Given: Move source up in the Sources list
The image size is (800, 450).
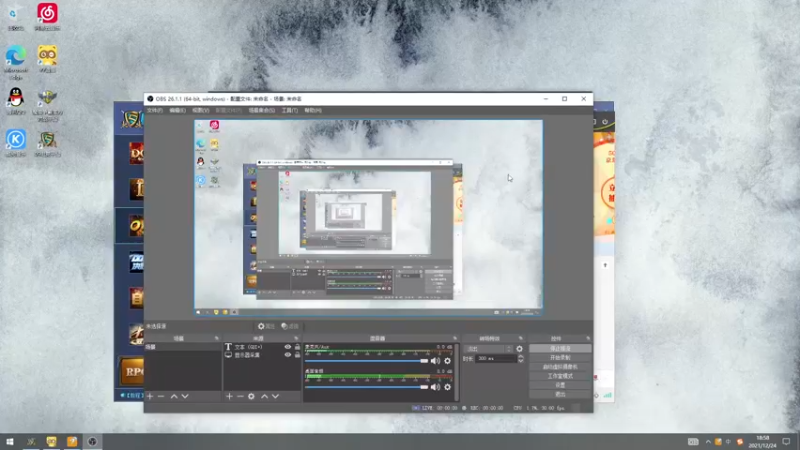Looking at the screenshot, I should 264,396.
